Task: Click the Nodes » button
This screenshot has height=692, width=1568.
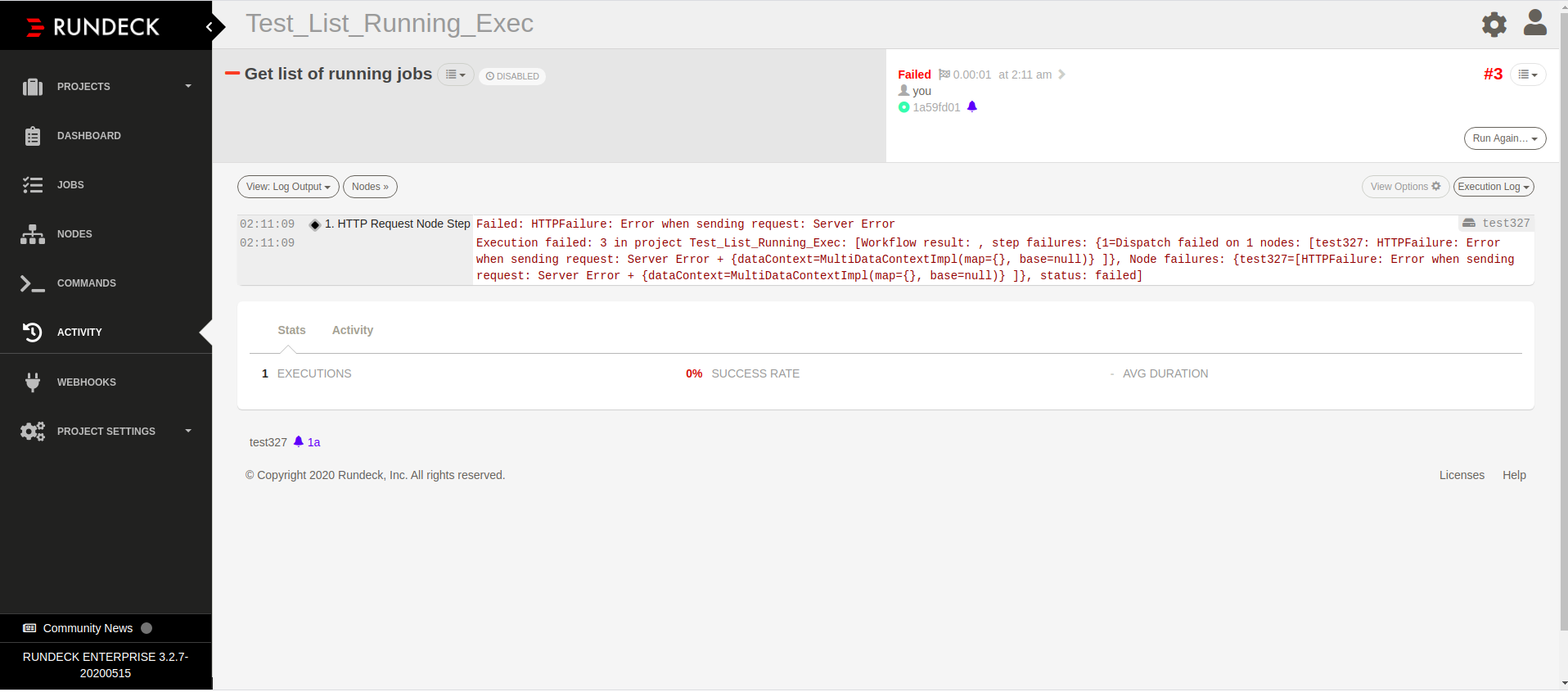Action: [370, 187]
